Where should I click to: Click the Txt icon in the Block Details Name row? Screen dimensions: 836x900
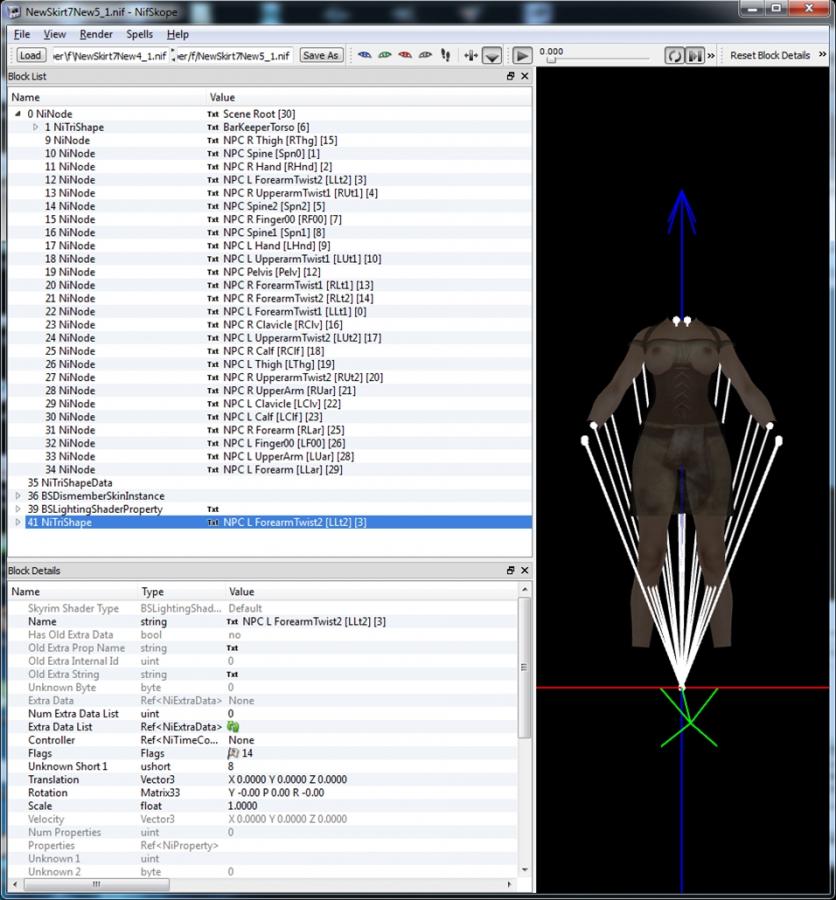pyautogui.click(x=233, y=622)
